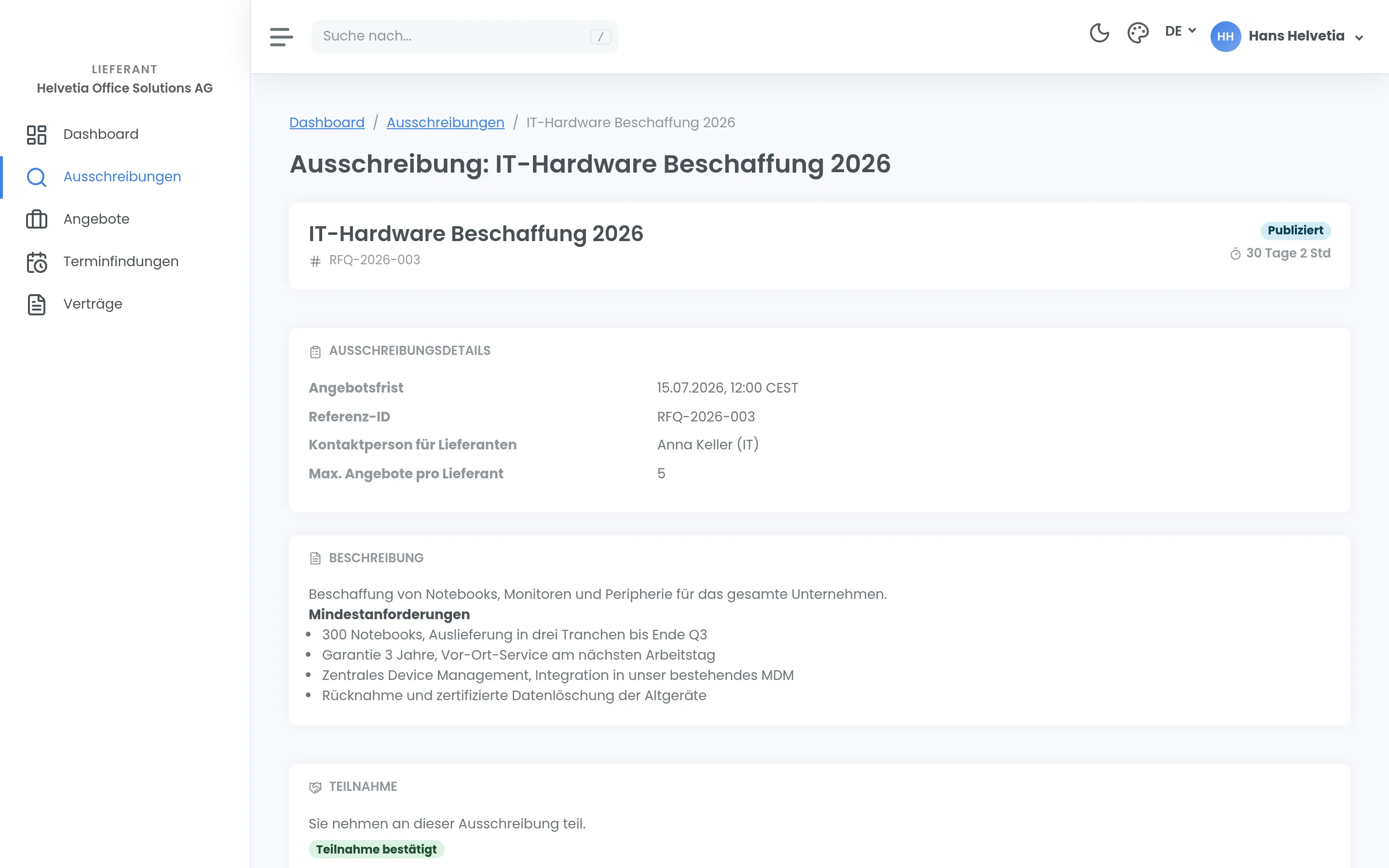Image resolution: width=1389 pixels, height=868 pixels.
Task: Click the supplier name 'Helvetia Office Solutions AG'
Action: 124,88
